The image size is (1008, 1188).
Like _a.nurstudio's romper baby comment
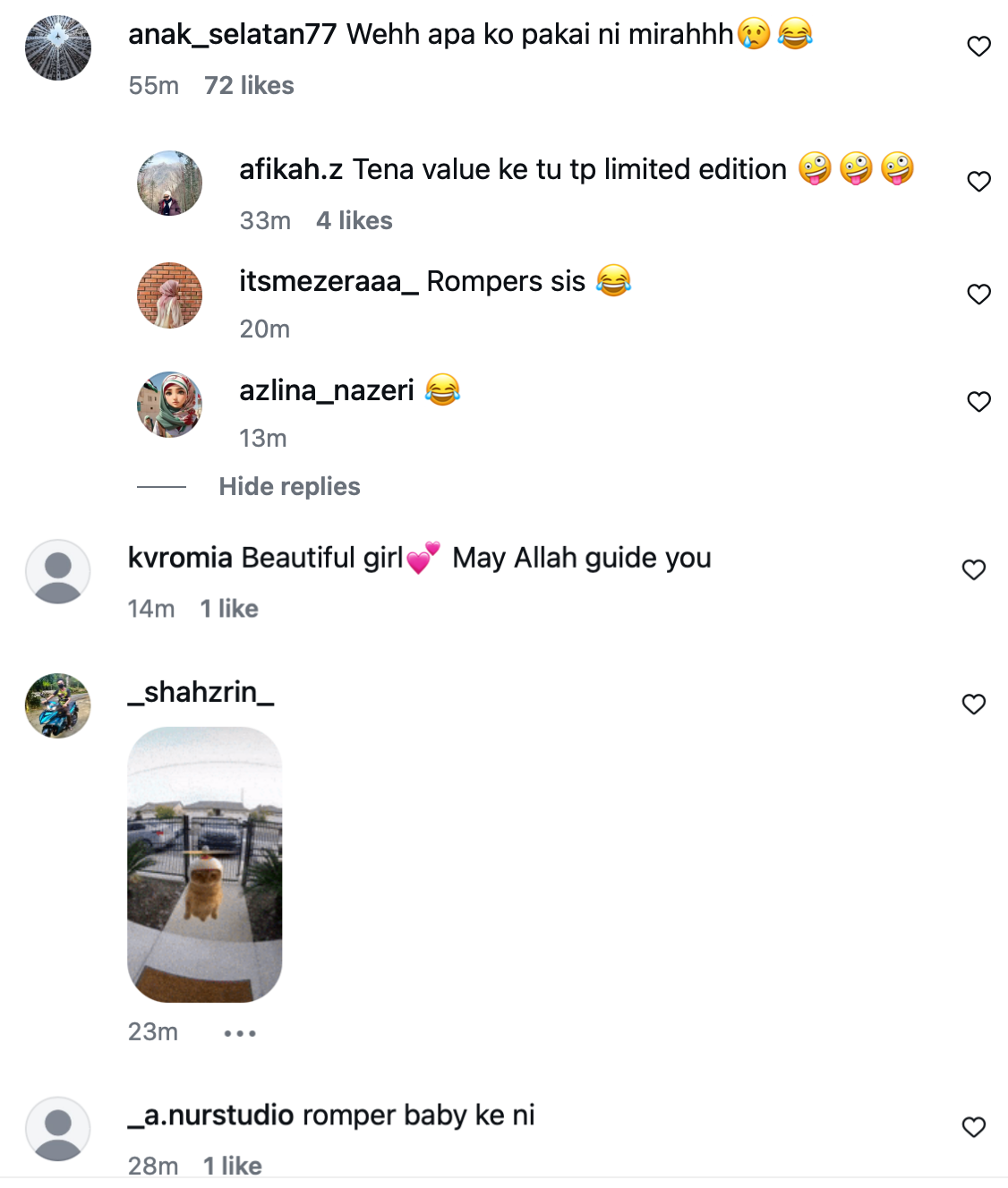(x=973, y=1127)
